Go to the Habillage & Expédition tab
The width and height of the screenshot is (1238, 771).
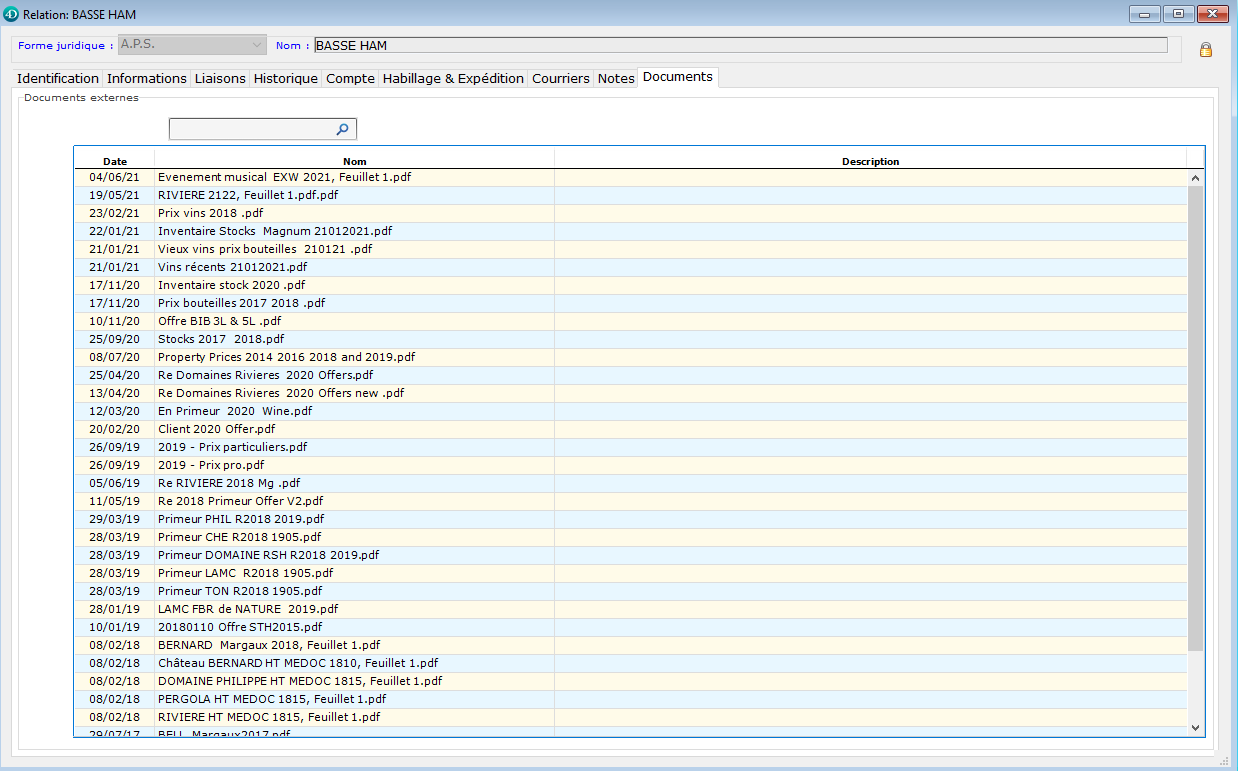(453, 78)
